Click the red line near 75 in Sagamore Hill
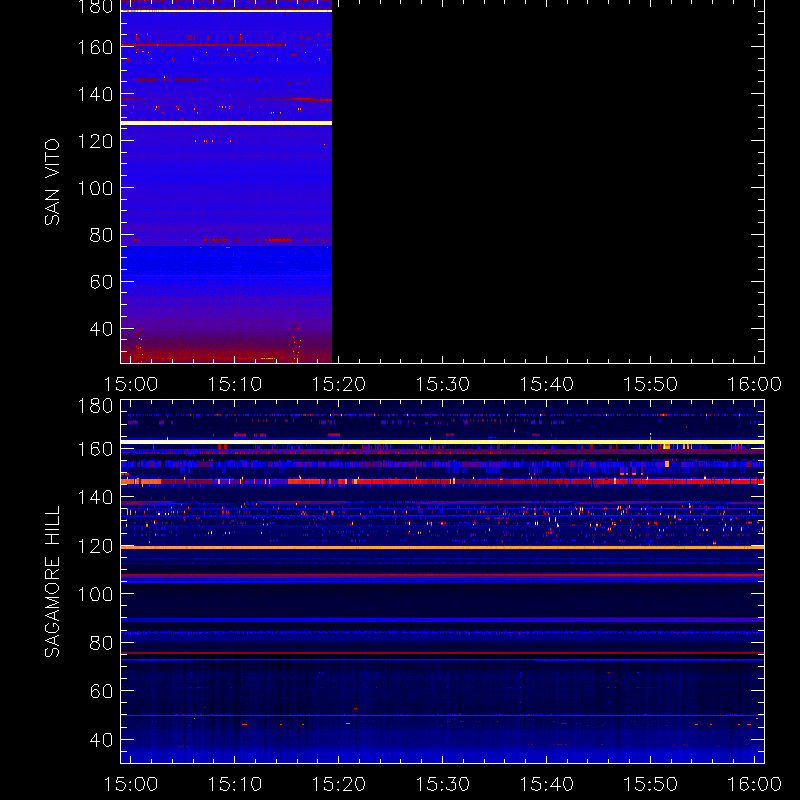The image size is (800, 800). pos(442,653)
